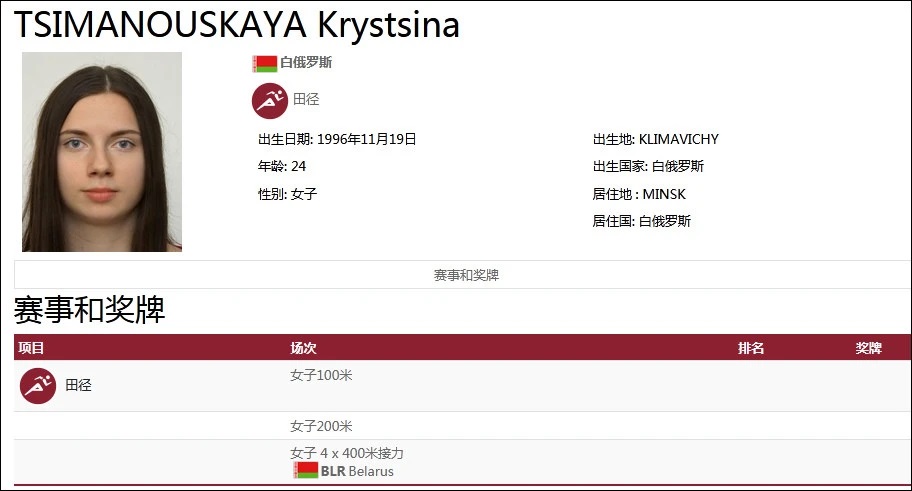Open the 女子200米 event
The image size is (912, 491).
[321, 426]
